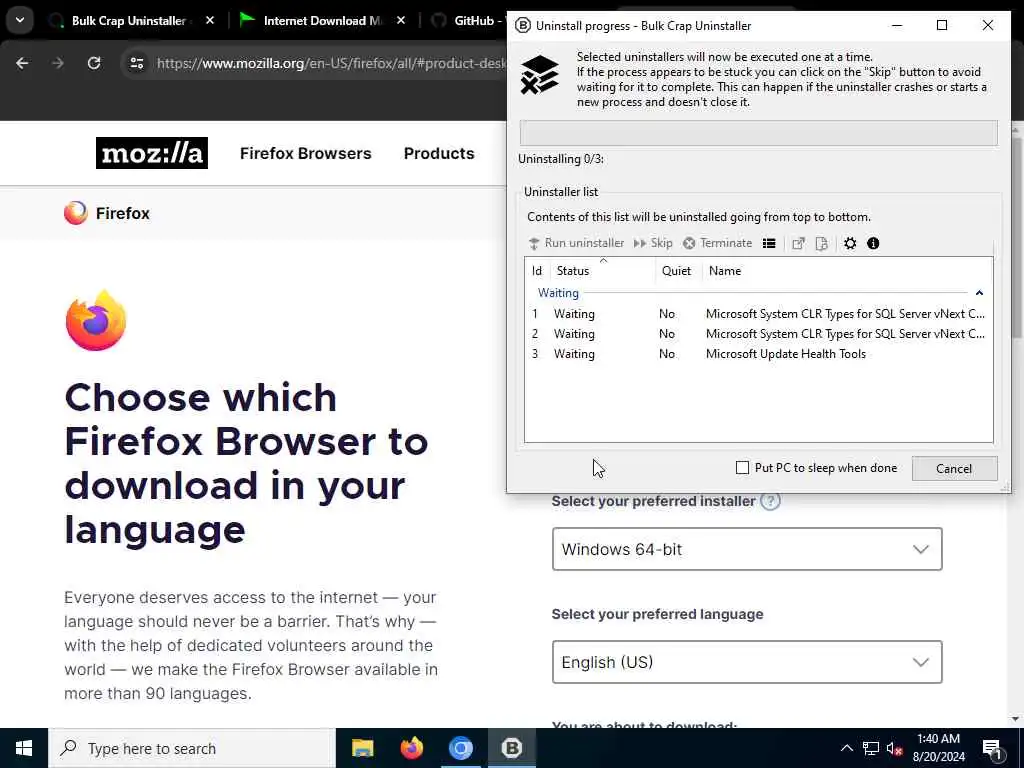Toggle Put PC to sleep when done

pos(742,468)
